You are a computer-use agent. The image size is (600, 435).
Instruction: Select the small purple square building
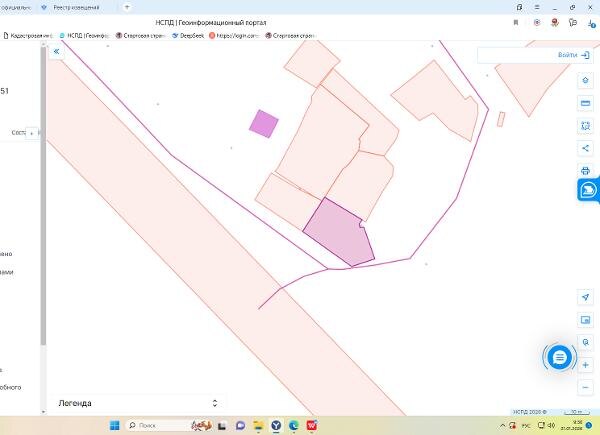tap(264, 124)
